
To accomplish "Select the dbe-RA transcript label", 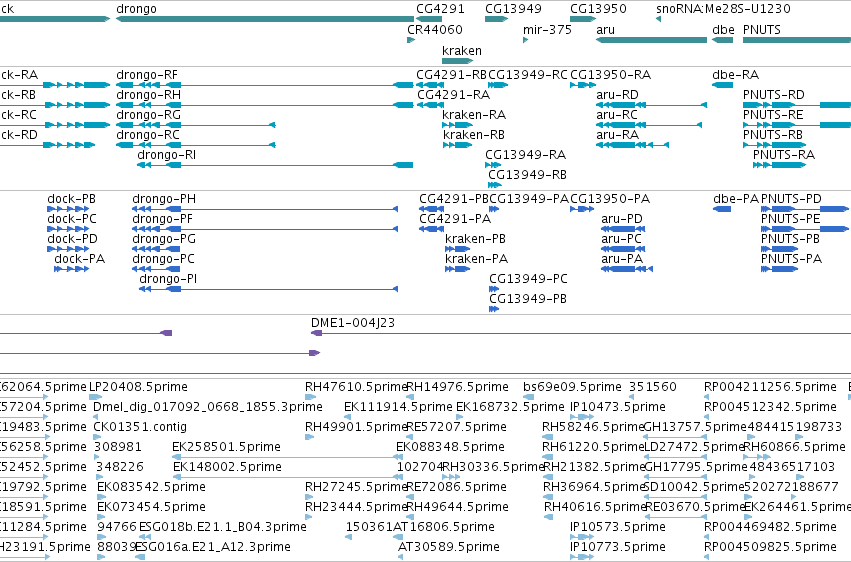I will 735,75.
